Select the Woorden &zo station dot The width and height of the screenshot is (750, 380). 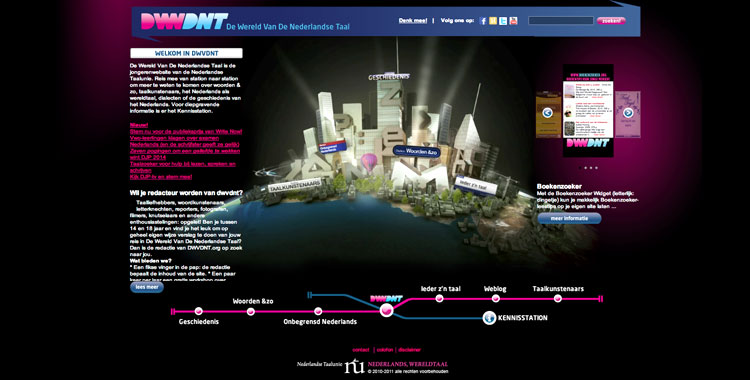(x=251, y=312)
